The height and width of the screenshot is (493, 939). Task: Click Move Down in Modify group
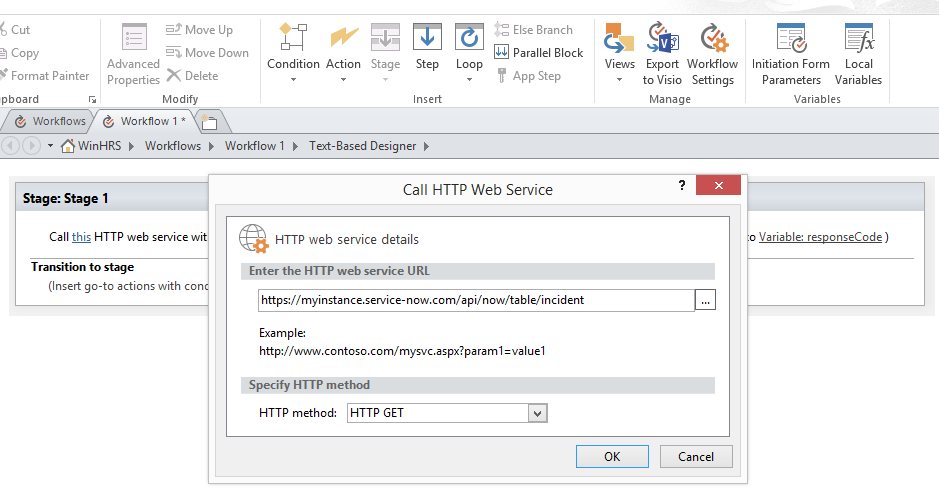207,53
